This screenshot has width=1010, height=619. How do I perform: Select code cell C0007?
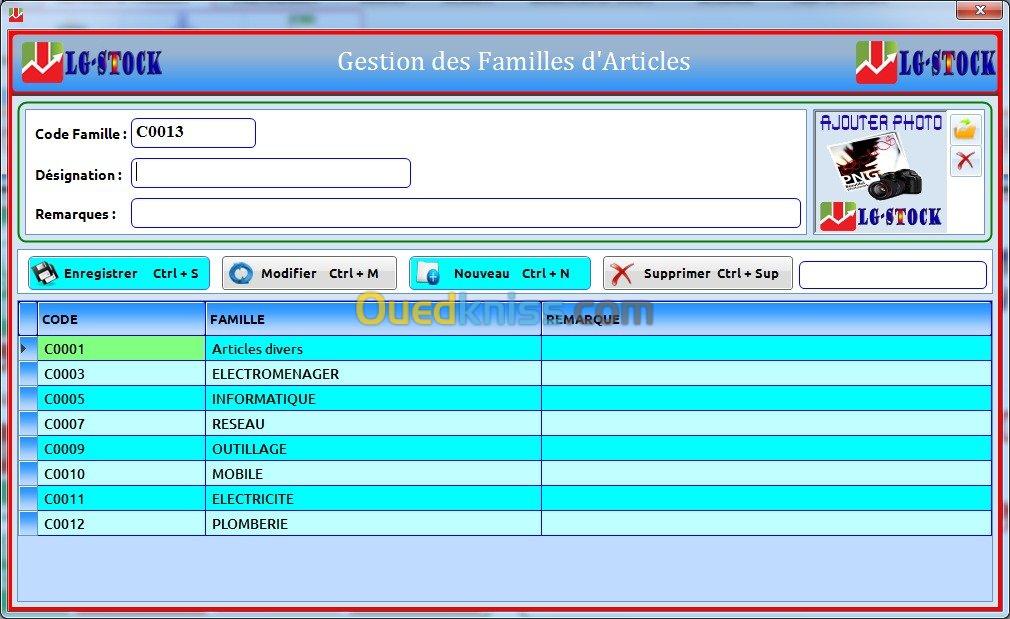(121, 424)
